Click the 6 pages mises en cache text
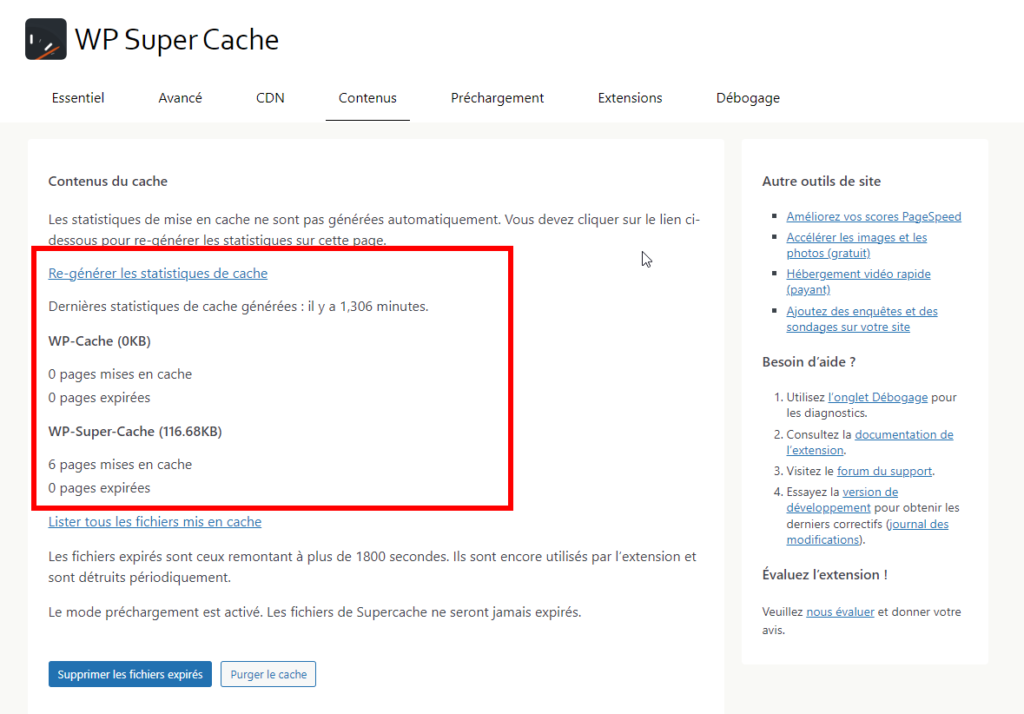 click(x=120, y=464)
